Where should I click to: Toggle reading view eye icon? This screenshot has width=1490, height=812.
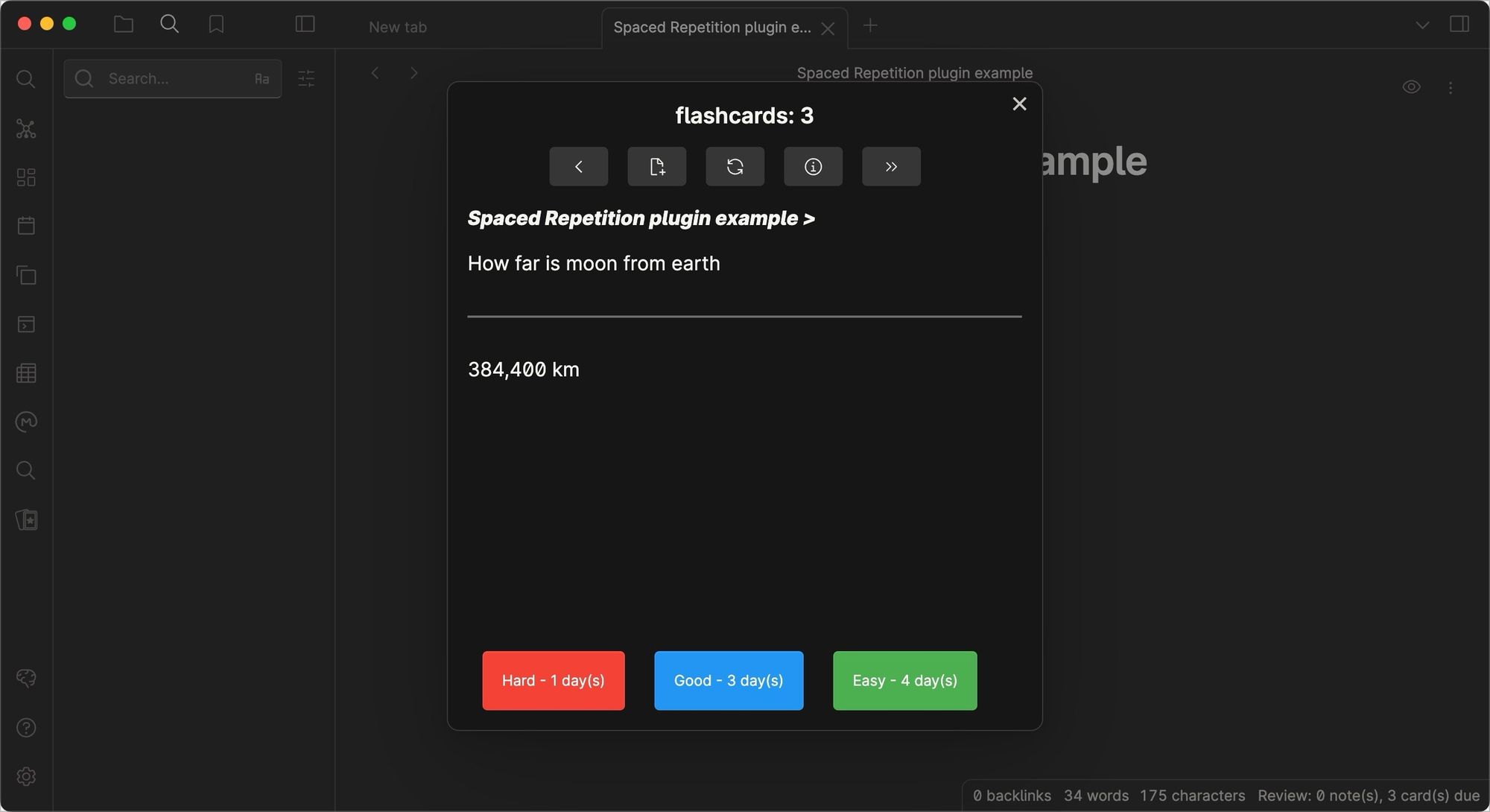point(1411,87)
